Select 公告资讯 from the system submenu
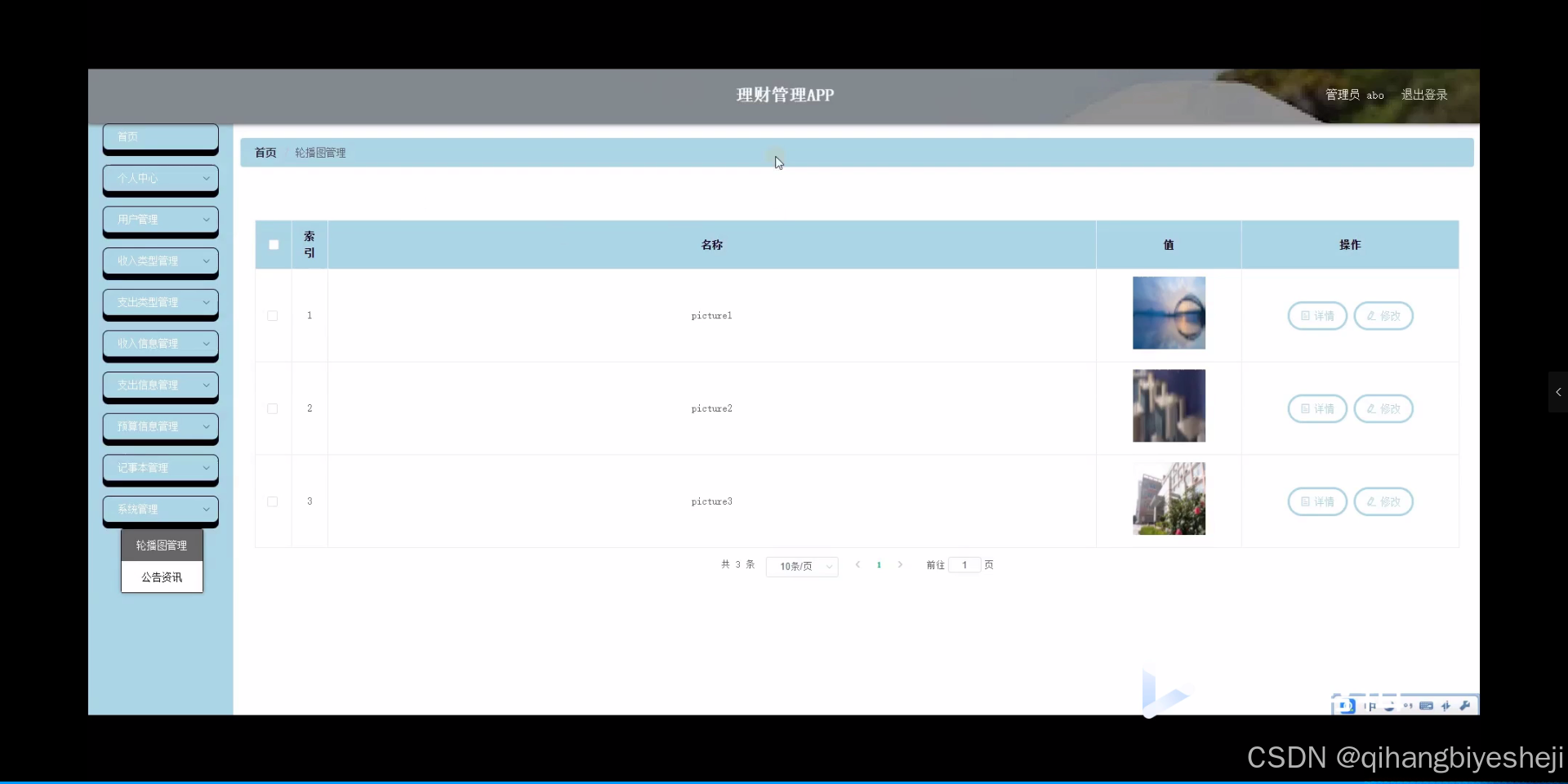Screen dimensions: 1568x784 click(161, 577)
